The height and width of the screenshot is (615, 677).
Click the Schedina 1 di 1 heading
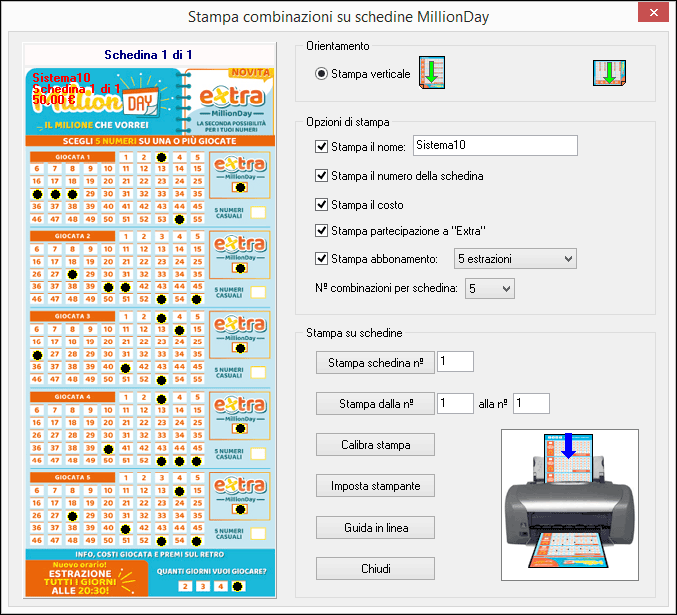point(148,55)
